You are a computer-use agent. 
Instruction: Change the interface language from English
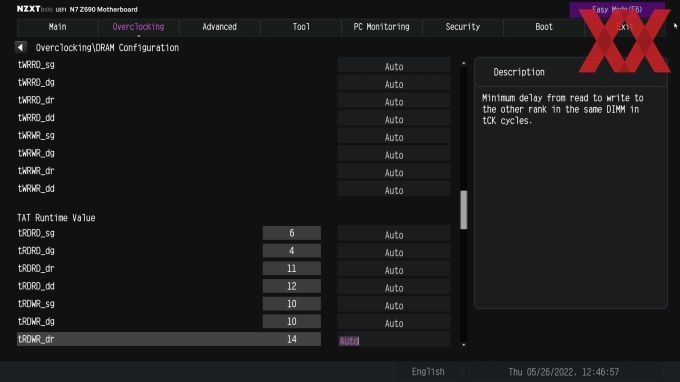point(428,372)
